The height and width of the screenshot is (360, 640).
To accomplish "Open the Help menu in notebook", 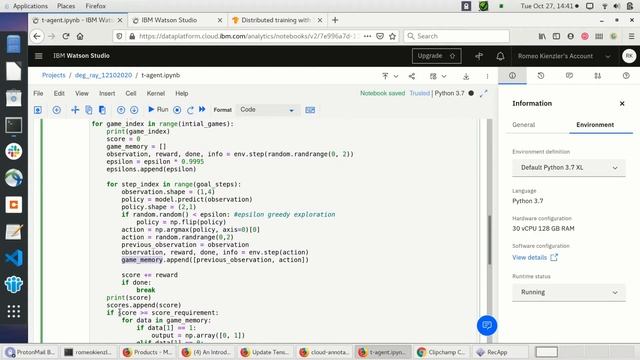I will [182, 93].
